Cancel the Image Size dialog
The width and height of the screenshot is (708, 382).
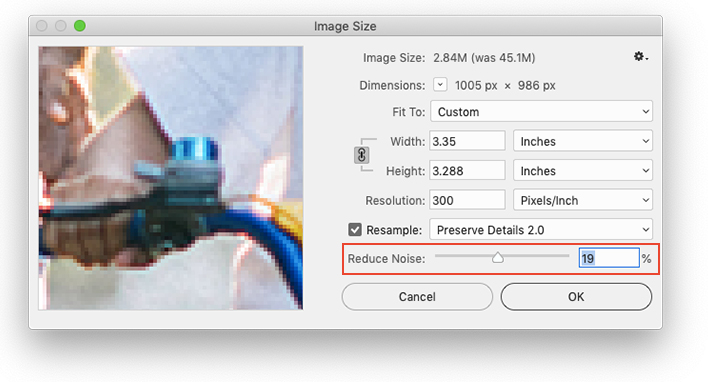point(417,297)
